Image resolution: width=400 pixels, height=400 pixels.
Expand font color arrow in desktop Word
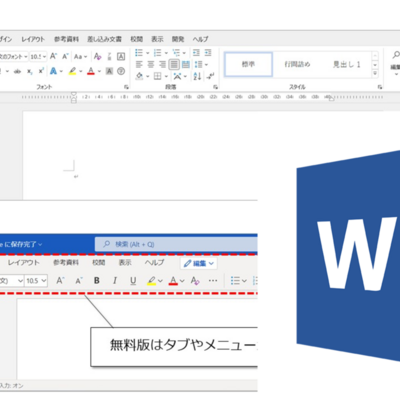[99, 71]
